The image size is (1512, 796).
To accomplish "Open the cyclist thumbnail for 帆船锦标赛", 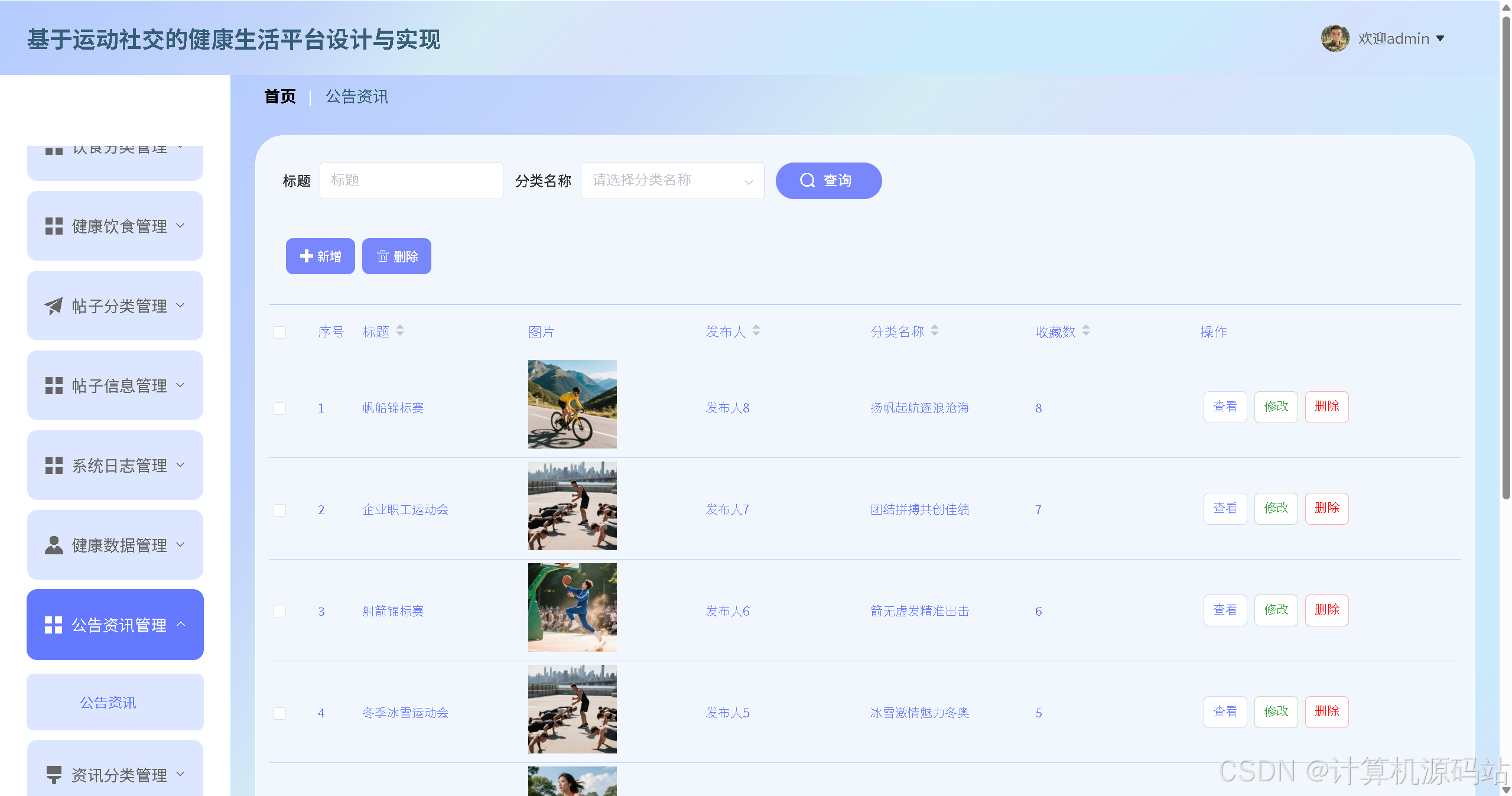I will click(x=572, y=404).
